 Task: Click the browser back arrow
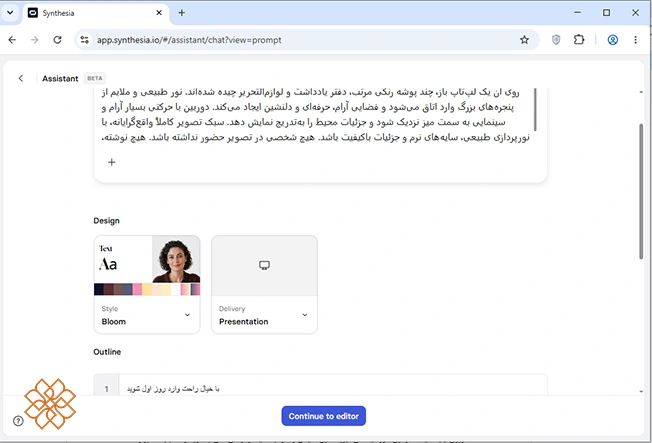click(x=12, y=40)
